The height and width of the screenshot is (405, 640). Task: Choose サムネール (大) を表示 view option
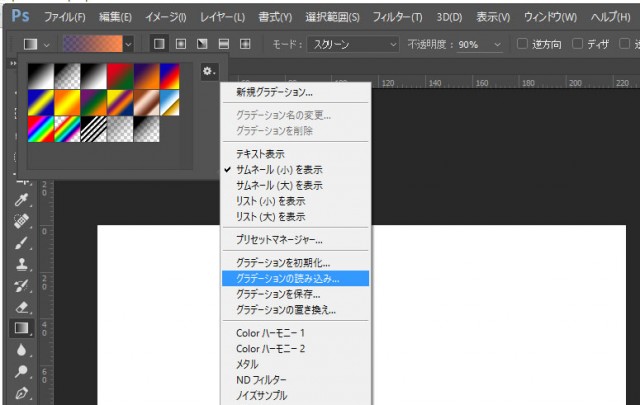tap(278, 185)
